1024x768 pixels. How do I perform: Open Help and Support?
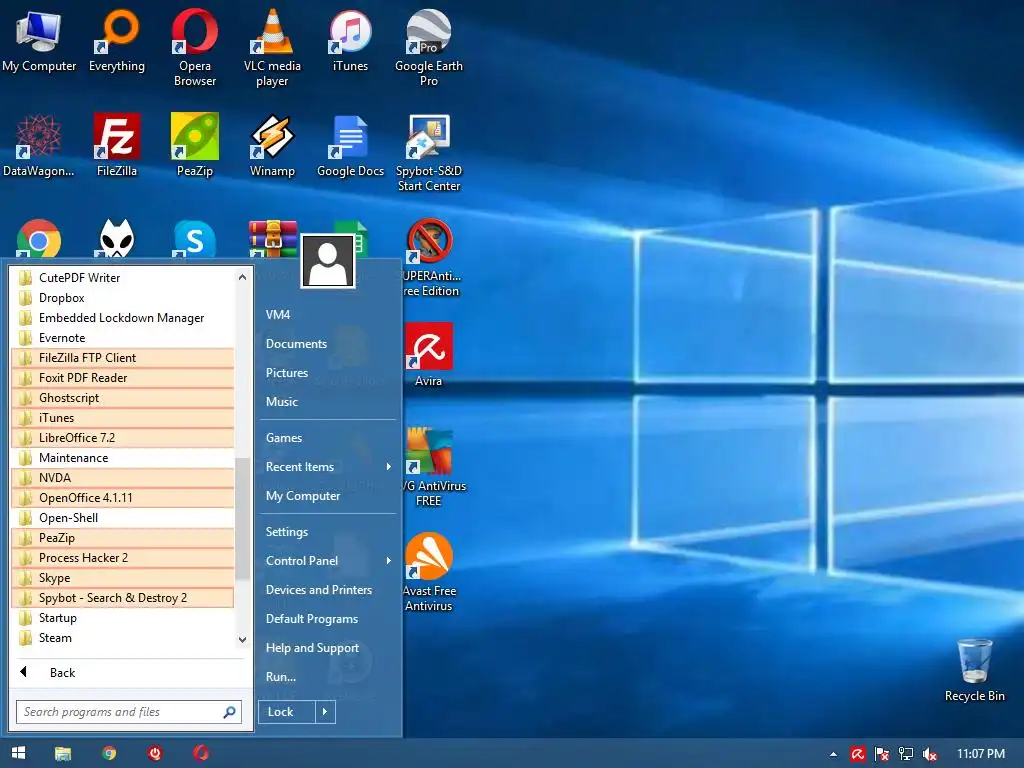coord(327,648)
